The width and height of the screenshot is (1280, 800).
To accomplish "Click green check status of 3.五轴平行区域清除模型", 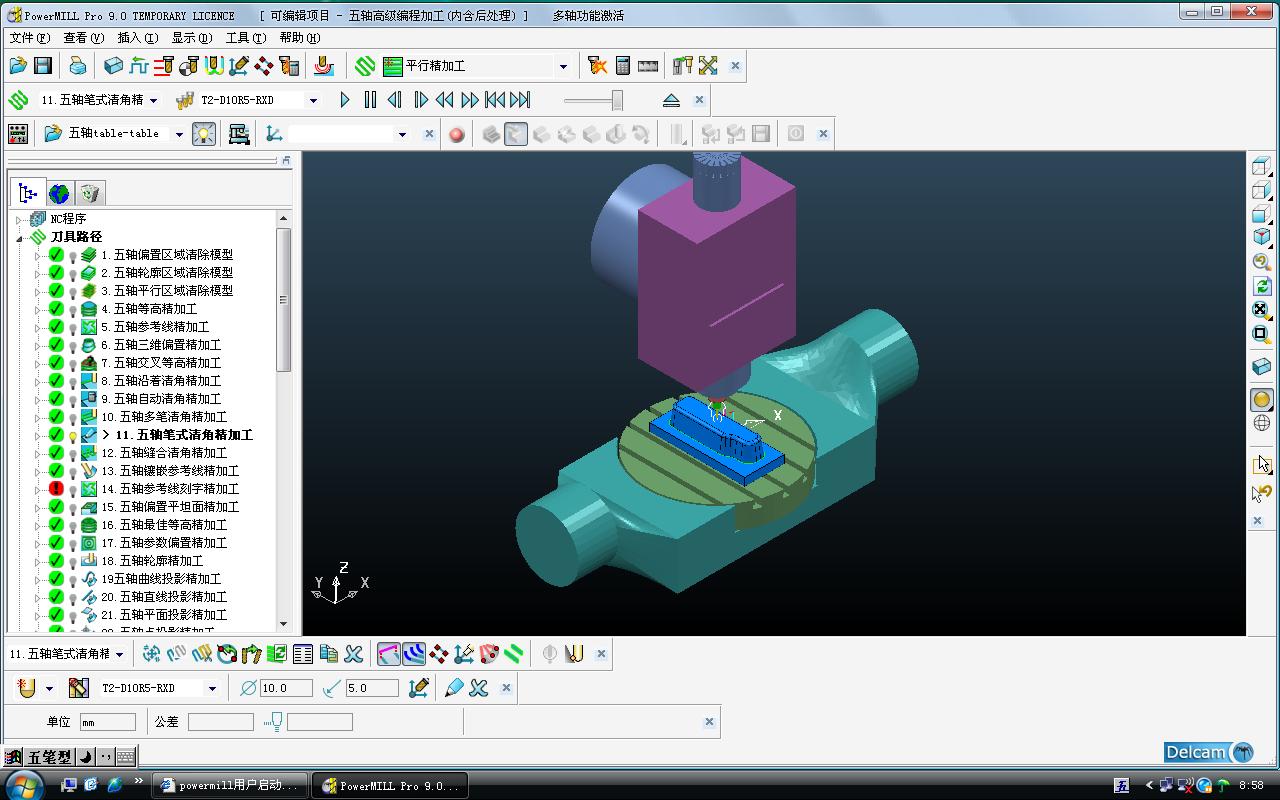I will click(56, 291).
